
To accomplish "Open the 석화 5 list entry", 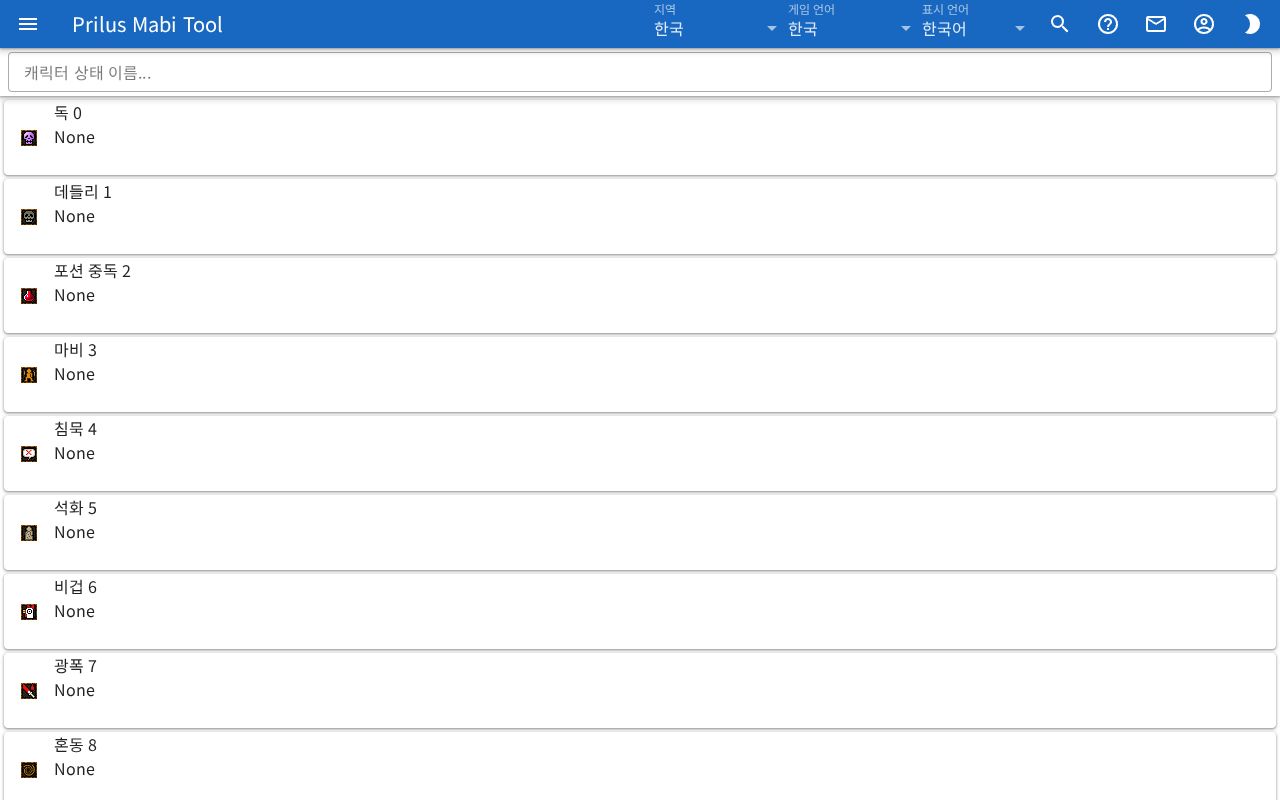I will [640, 532].
